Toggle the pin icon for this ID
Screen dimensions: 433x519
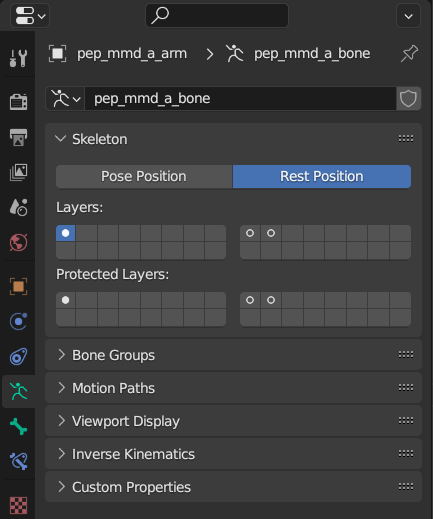point(409,54)
